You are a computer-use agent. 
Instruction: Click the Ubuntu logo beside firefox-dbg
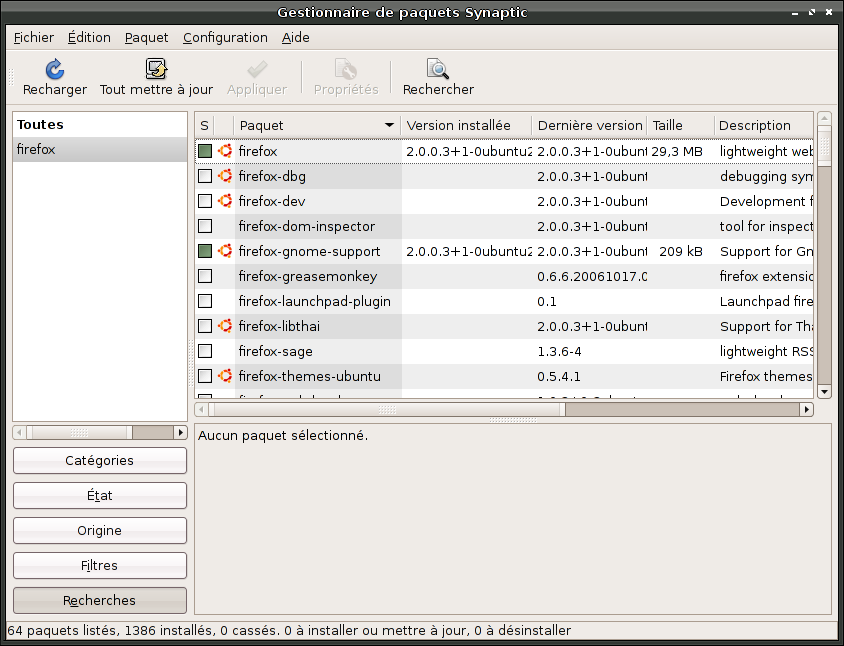tap(225, 176)
